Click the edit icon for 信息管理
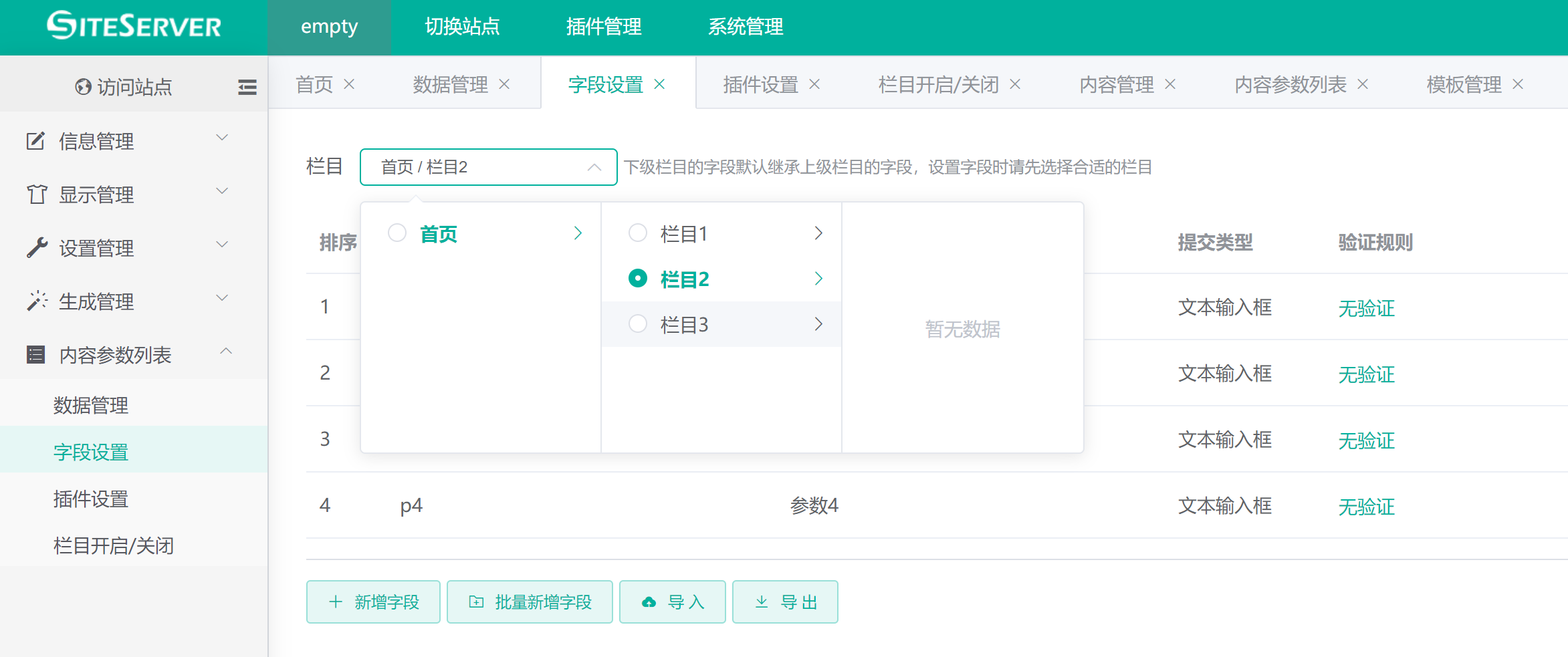This screenshot has height=657, width=1568. 35,141
